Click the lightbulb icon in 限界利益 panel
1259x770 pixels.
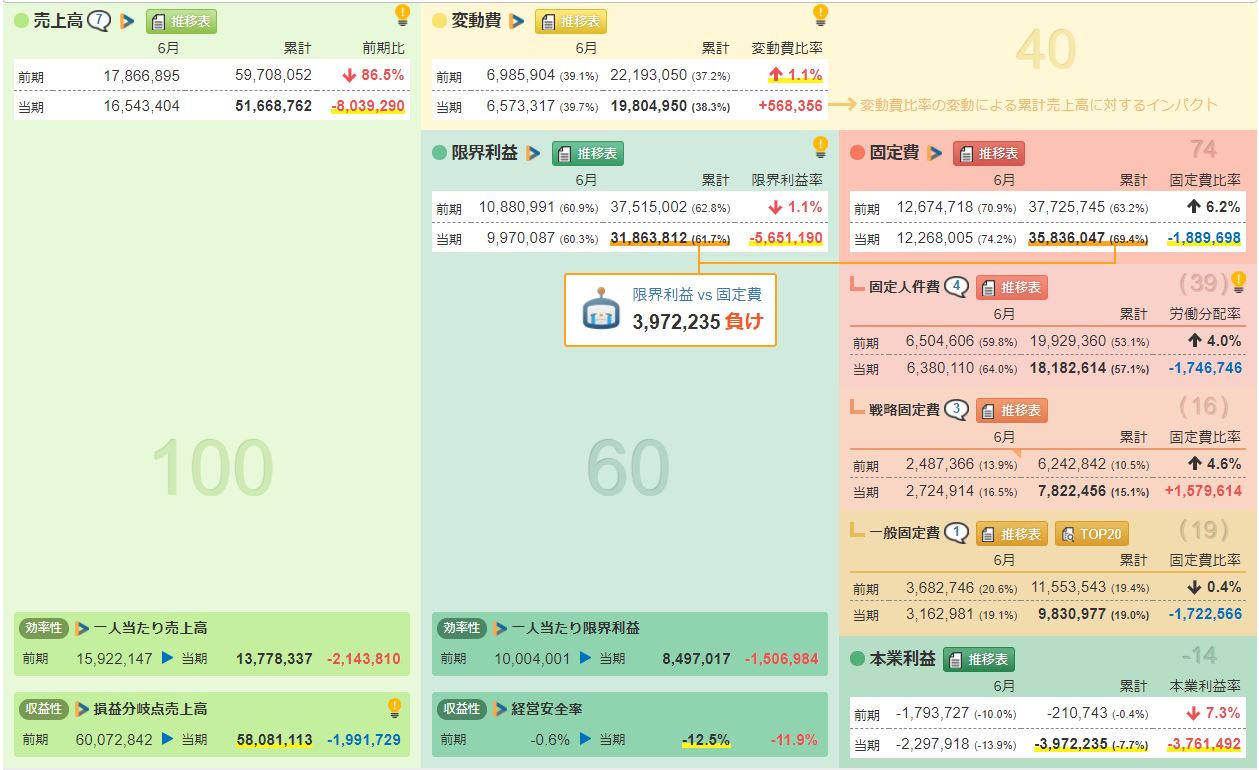(820, 147)
